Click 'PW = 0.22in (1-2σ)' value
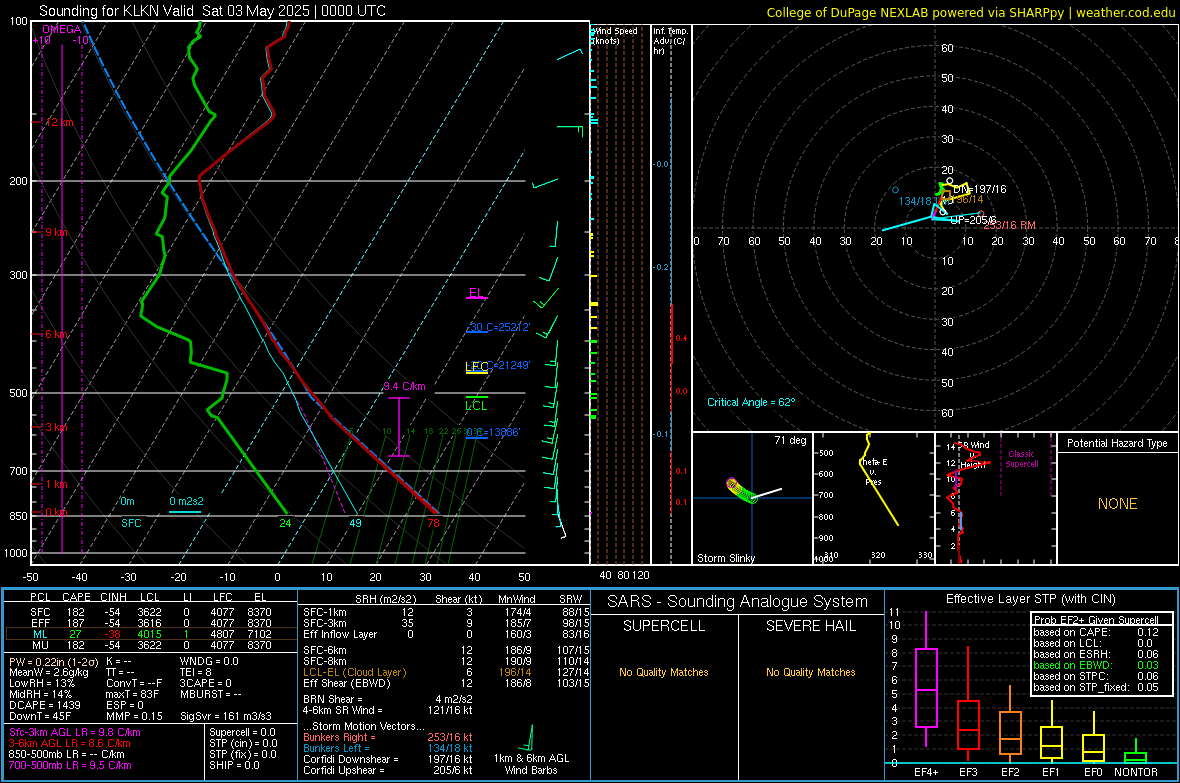This screenshot has width=1180, height=783. point(53,661)
